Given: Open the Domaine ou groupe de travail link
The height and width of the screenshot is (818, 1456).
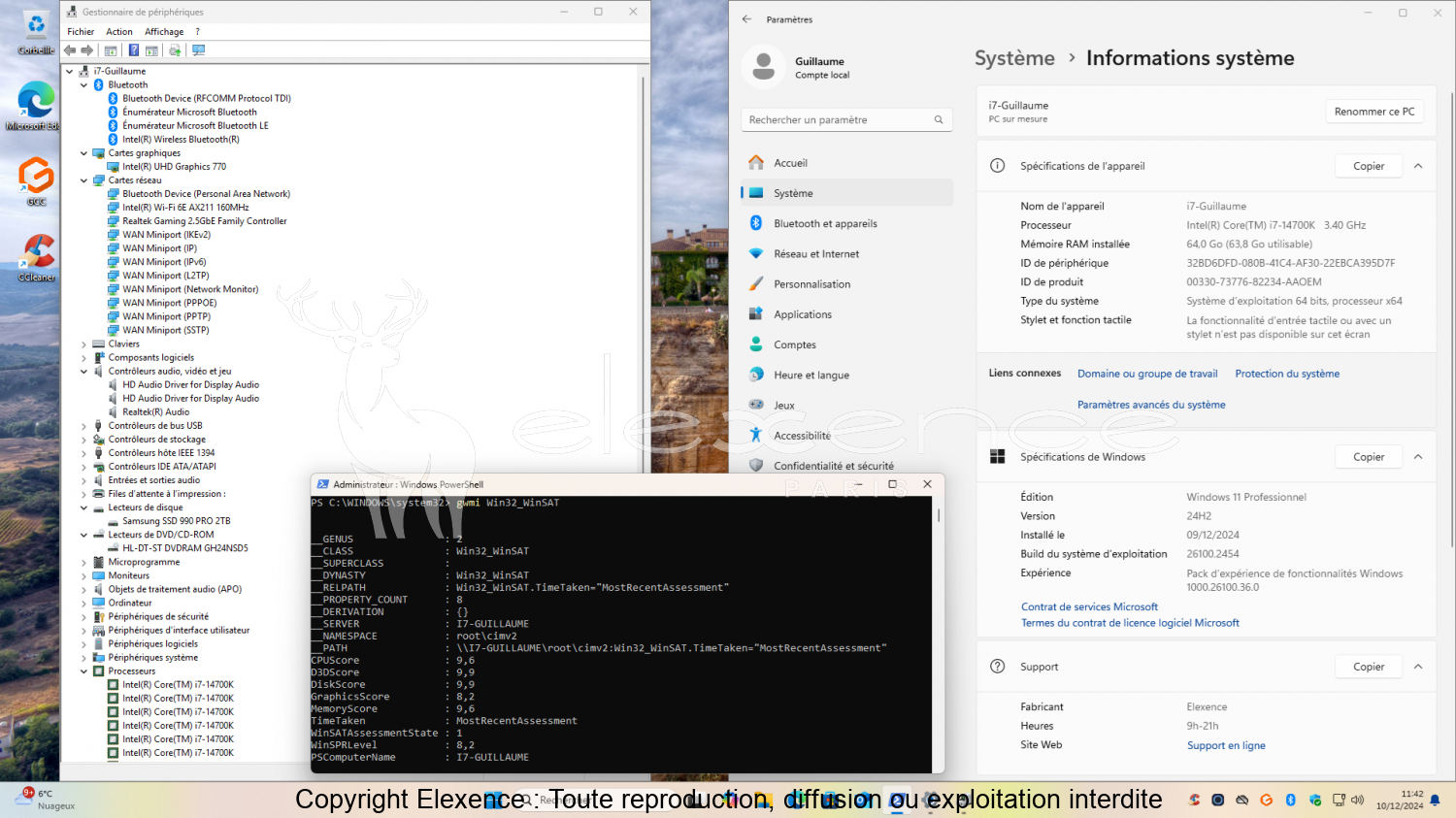Looking at the screenshot, I should point(1147,374).
